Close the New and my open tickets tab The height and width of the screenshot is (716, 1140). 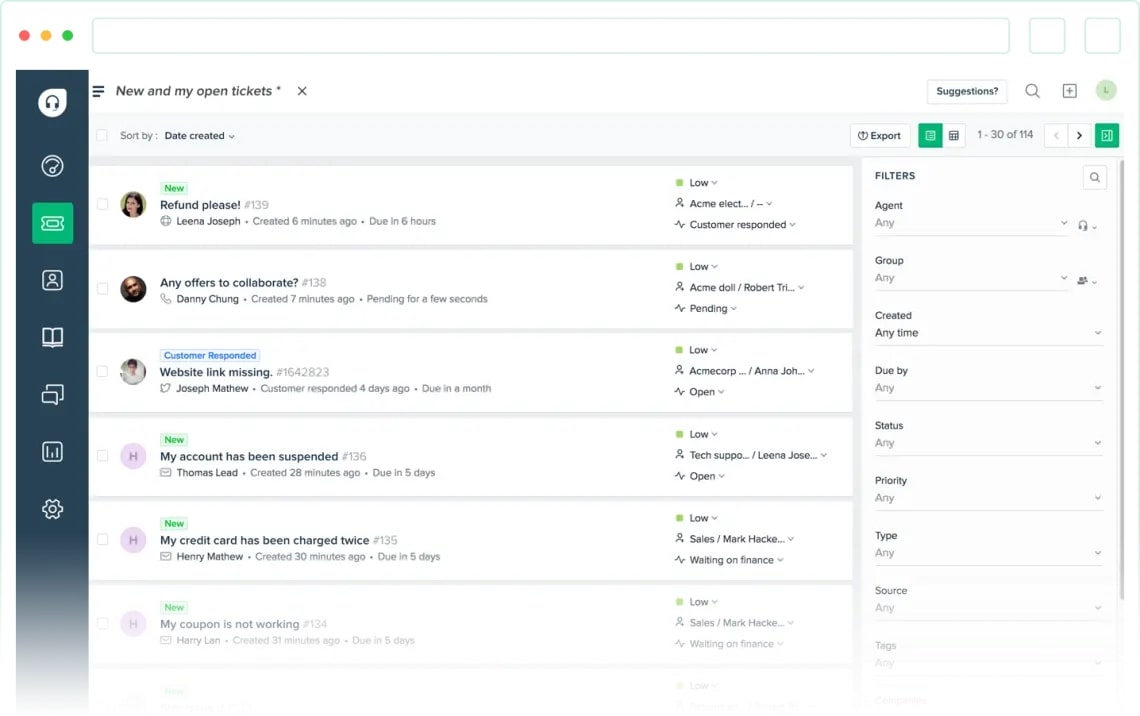(301, 90)
